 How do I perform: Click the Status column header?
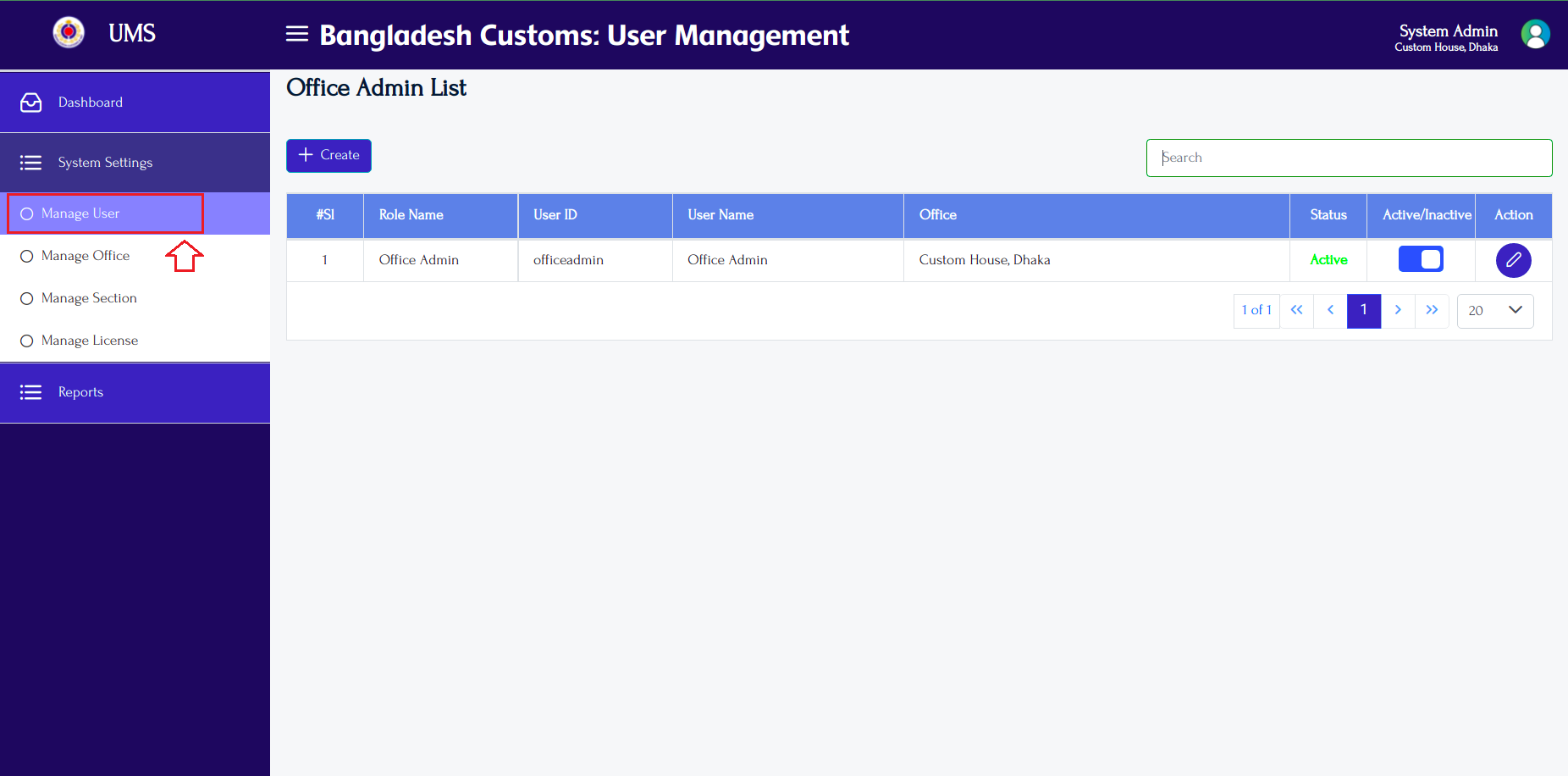[x=1328, y=215]
